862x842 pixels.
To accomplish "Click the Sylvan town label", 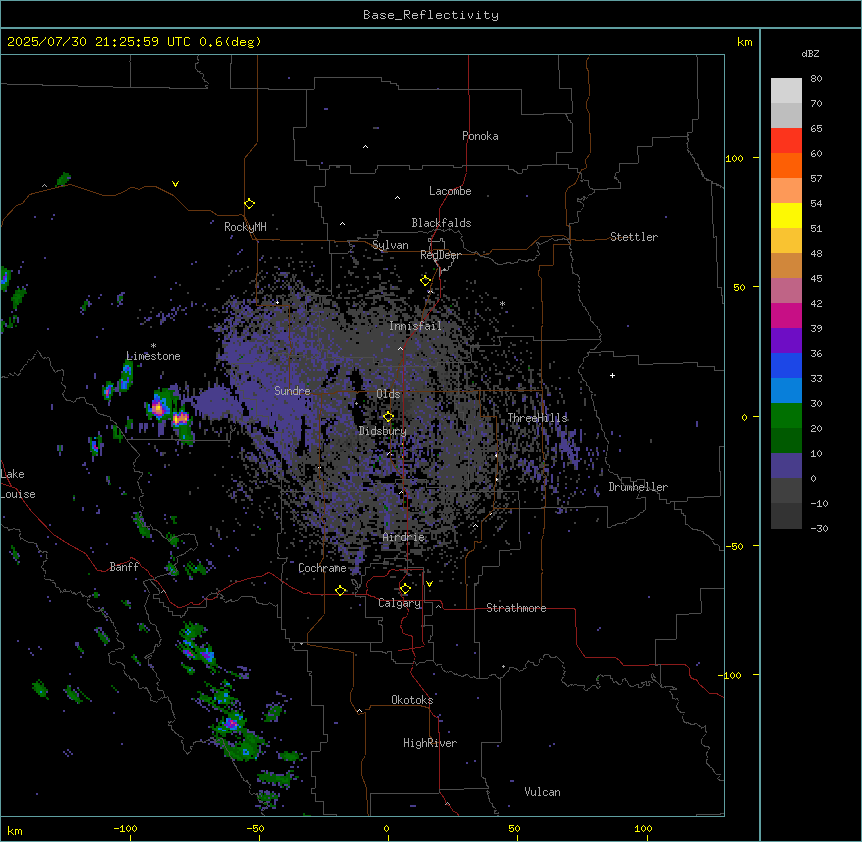I will [x=390, y=245].
